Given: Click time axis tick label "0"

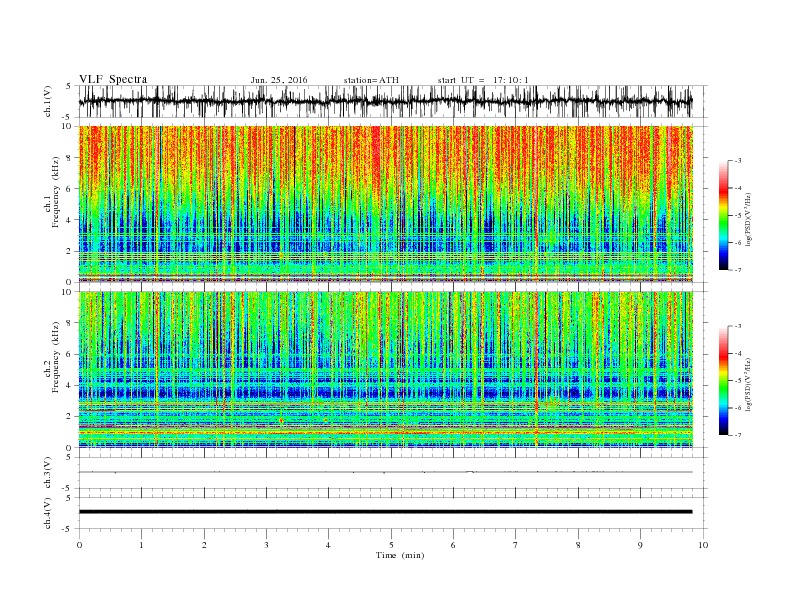Looking at the screenshot, I should (79, 545).
